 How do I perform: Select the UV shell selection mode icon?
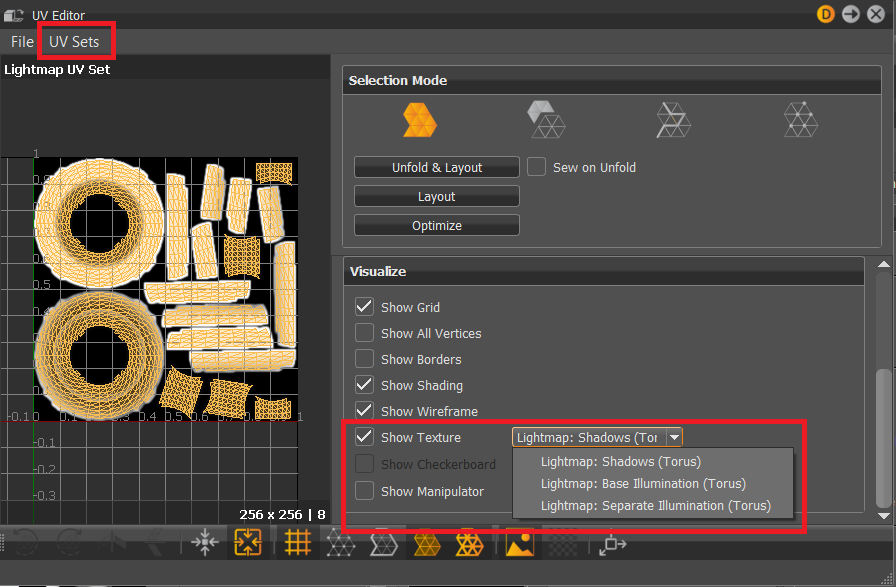coord(419,119)
